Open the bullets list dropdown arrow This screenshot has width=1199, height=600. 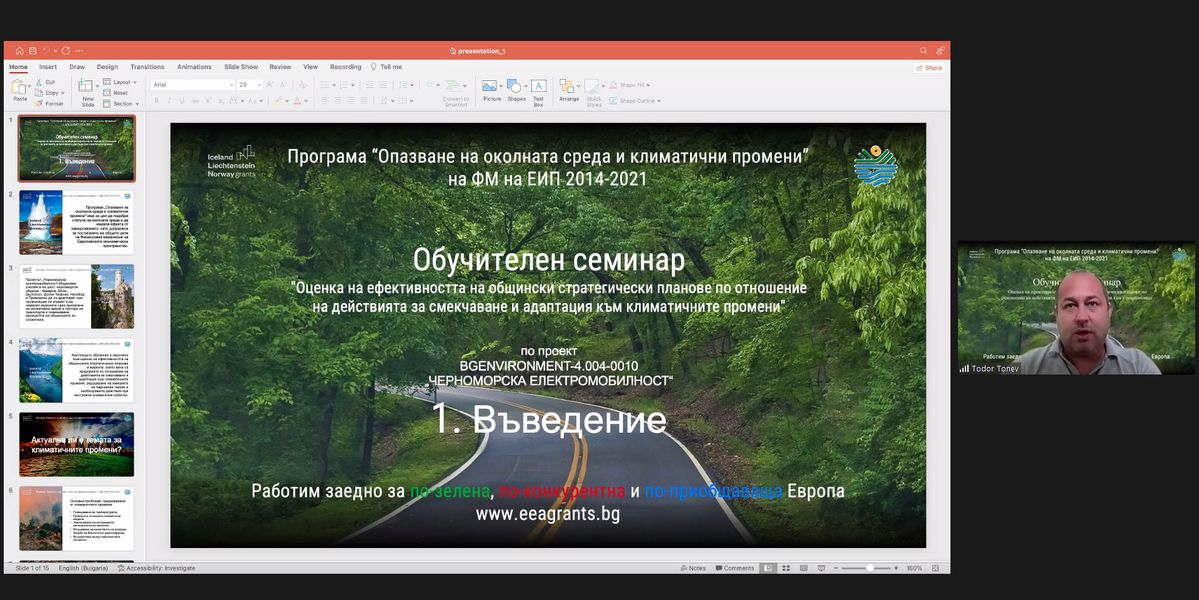pyautogui.click(x=333, y=85)
